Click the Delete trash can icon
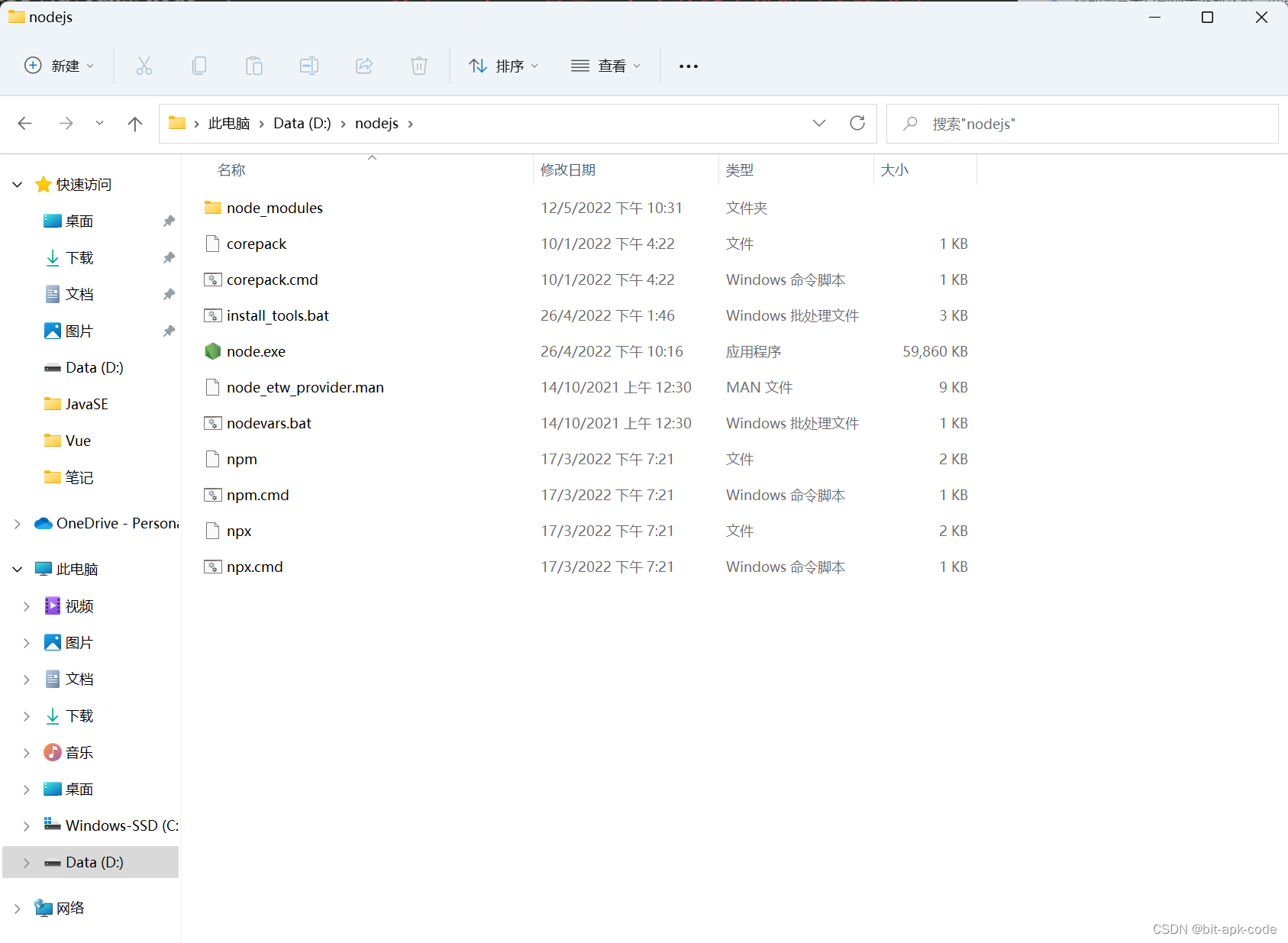 (419, 66)
